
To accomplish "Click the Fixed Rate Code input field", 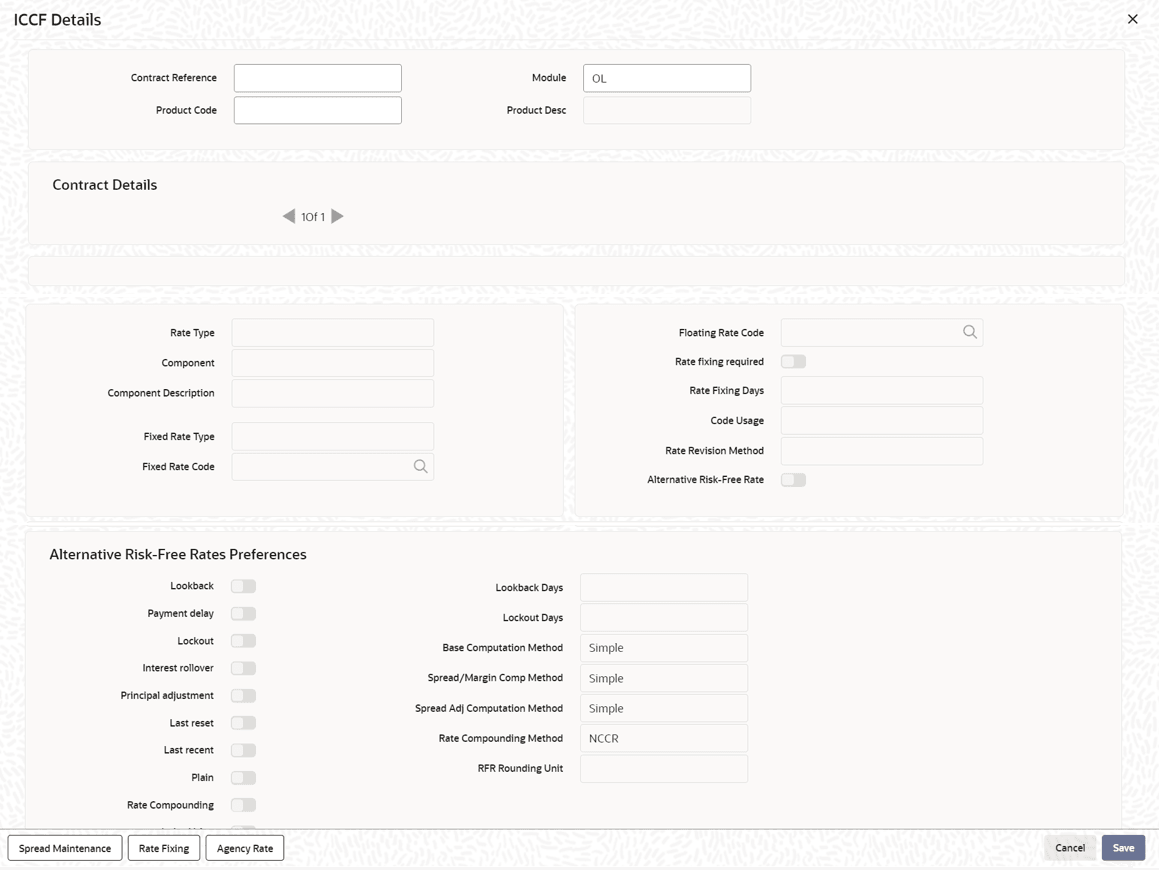I will [333, 466].
